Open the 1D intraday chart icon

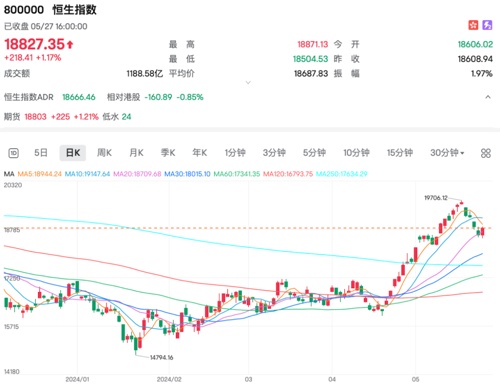click(13, 153)
